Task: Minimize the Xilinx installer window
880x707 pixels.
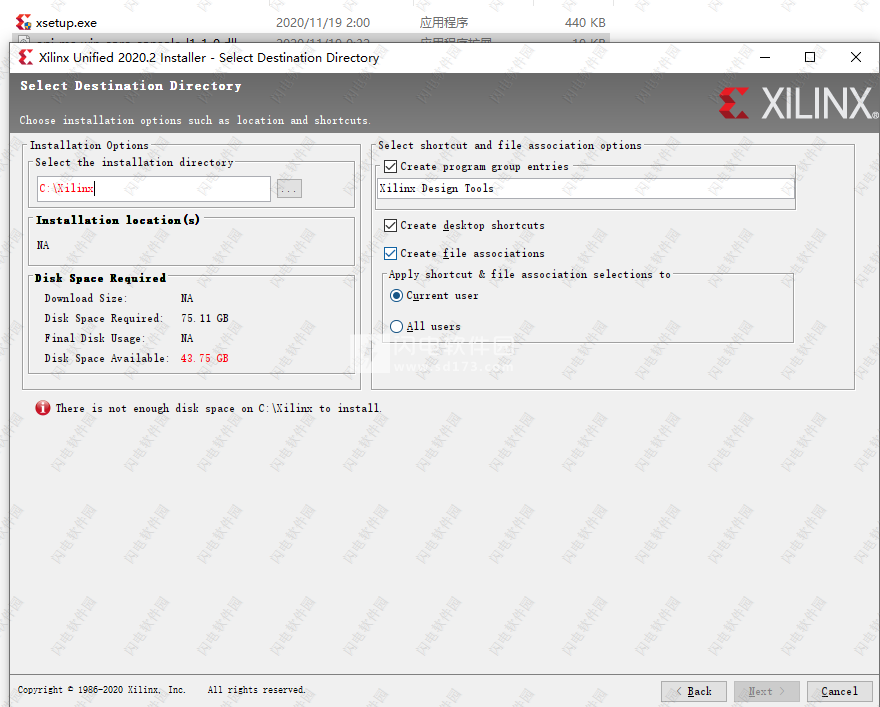Action: pos(765,57)
